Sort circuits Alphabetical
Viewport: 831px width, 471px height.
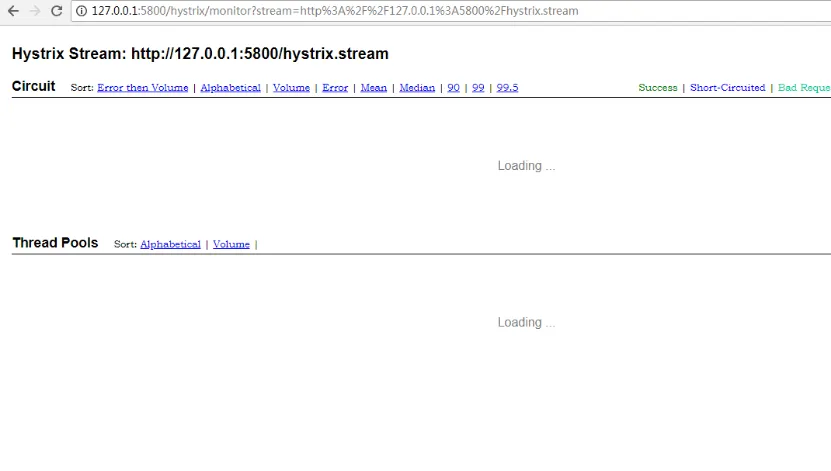[231, 87]
